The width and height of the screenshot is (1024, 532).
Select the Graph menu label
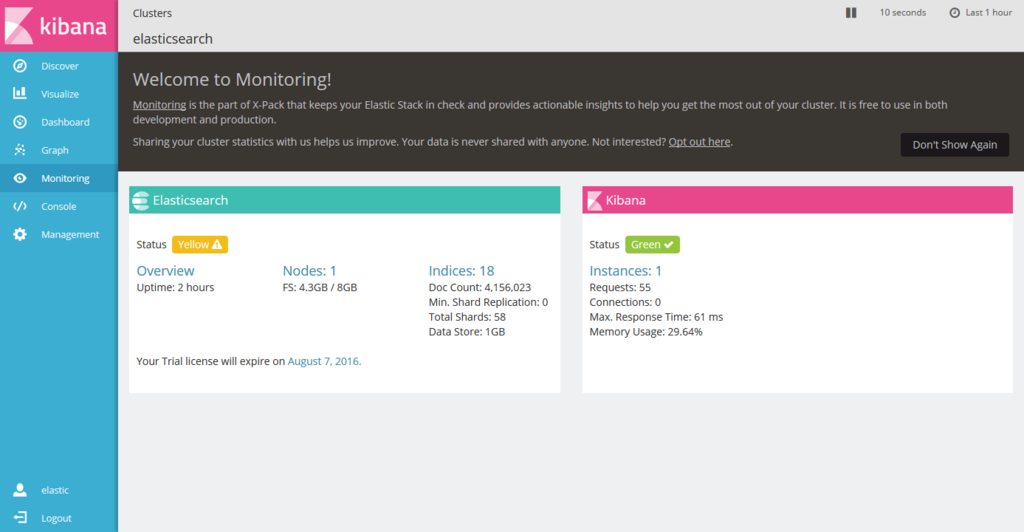click(55, 150)
